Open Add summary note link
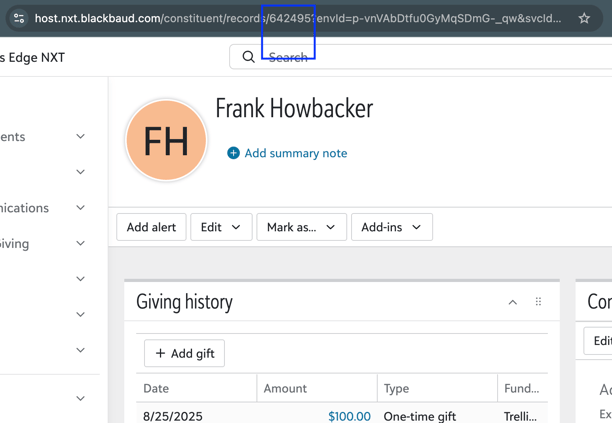This screenshot has height=423, width=612. pyautogui.click(x=296, y=153)
